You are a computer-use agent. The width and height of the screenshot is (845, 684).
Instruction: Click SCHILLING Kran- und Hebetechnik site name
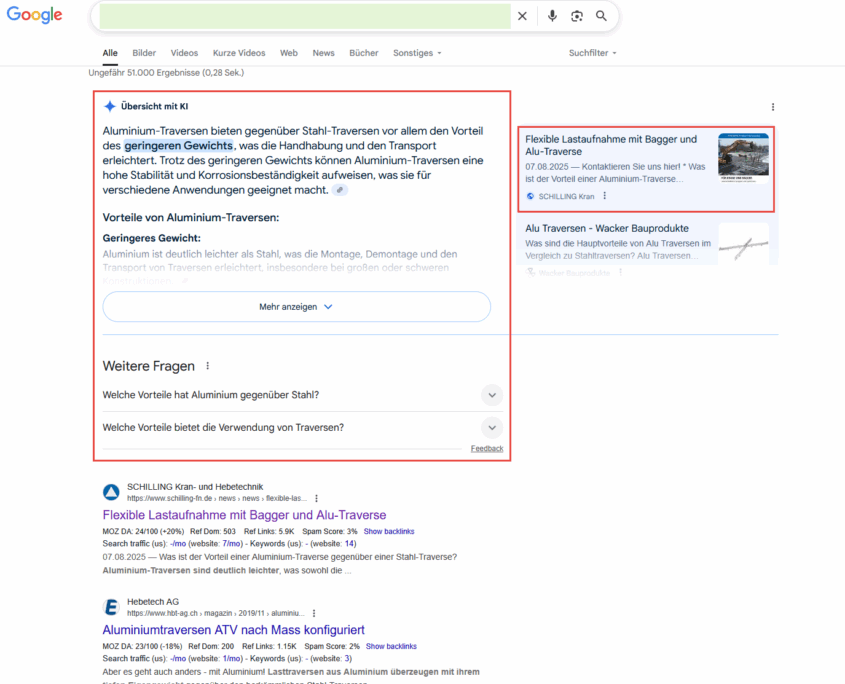(x=195, y=487)
